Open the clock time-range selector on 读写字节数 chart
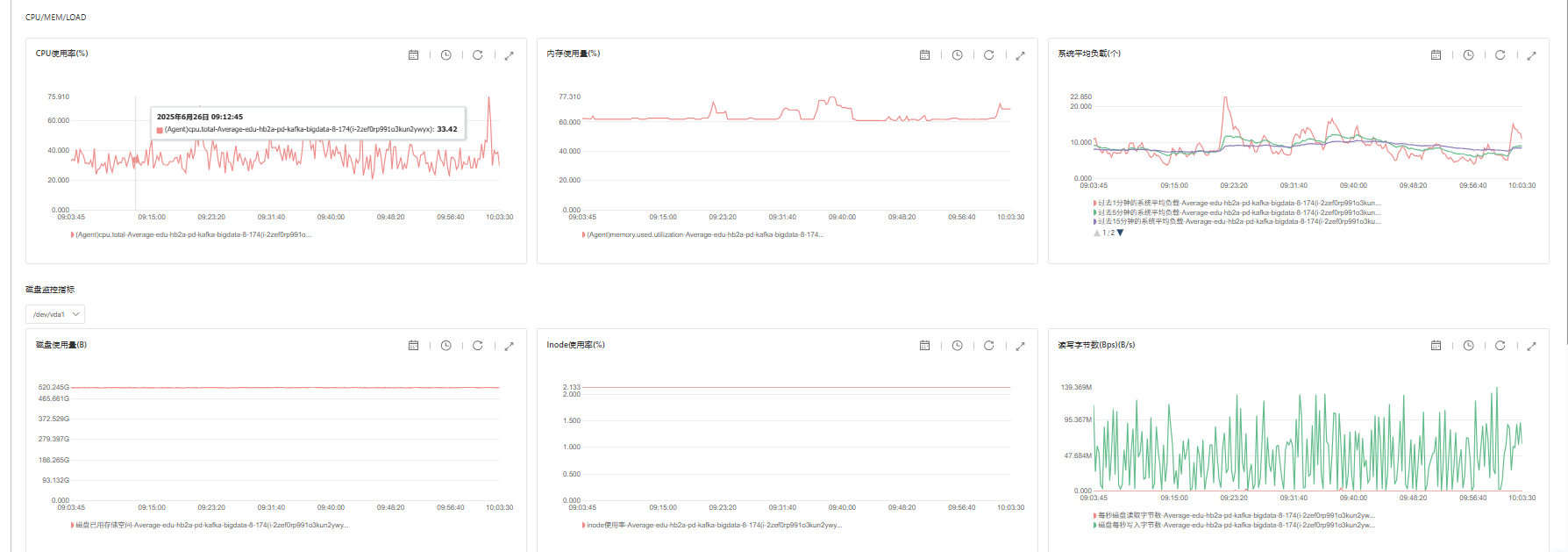The width and height of the screenshot is (1568, 552). 1468,346
